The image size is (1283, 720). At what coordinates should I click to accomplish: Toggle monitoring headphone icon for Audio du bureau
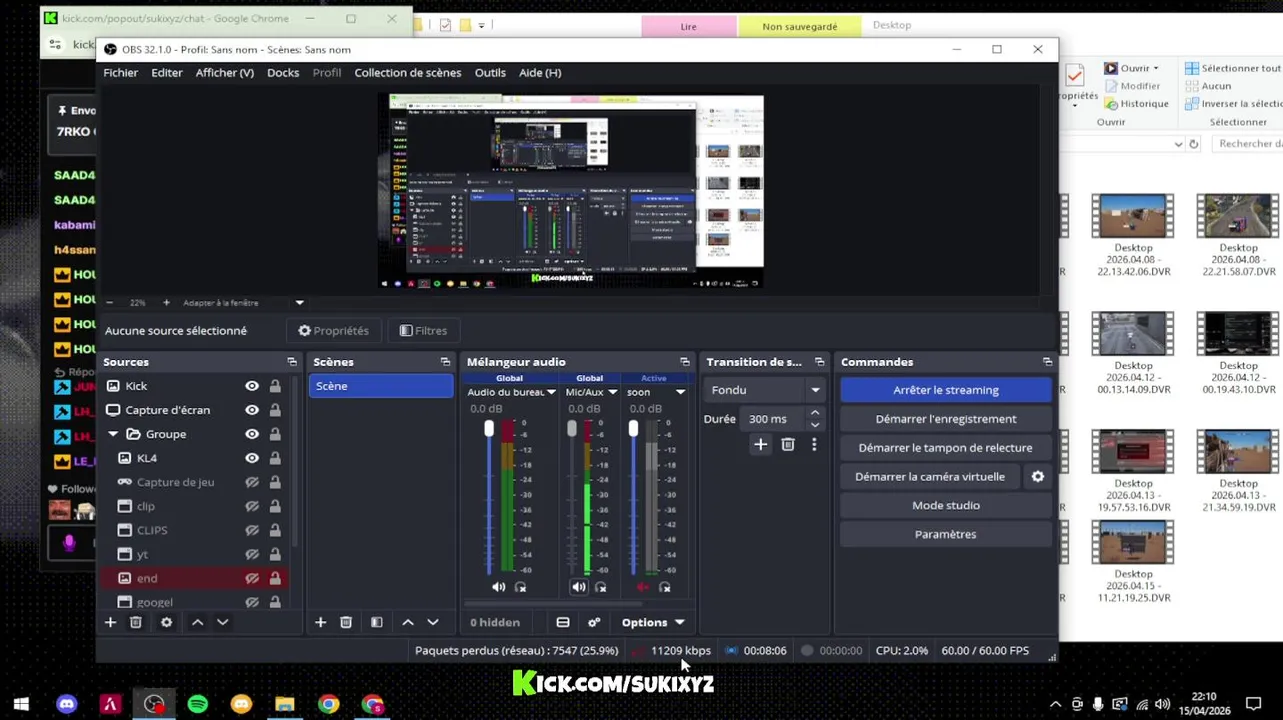coord(520,587)
